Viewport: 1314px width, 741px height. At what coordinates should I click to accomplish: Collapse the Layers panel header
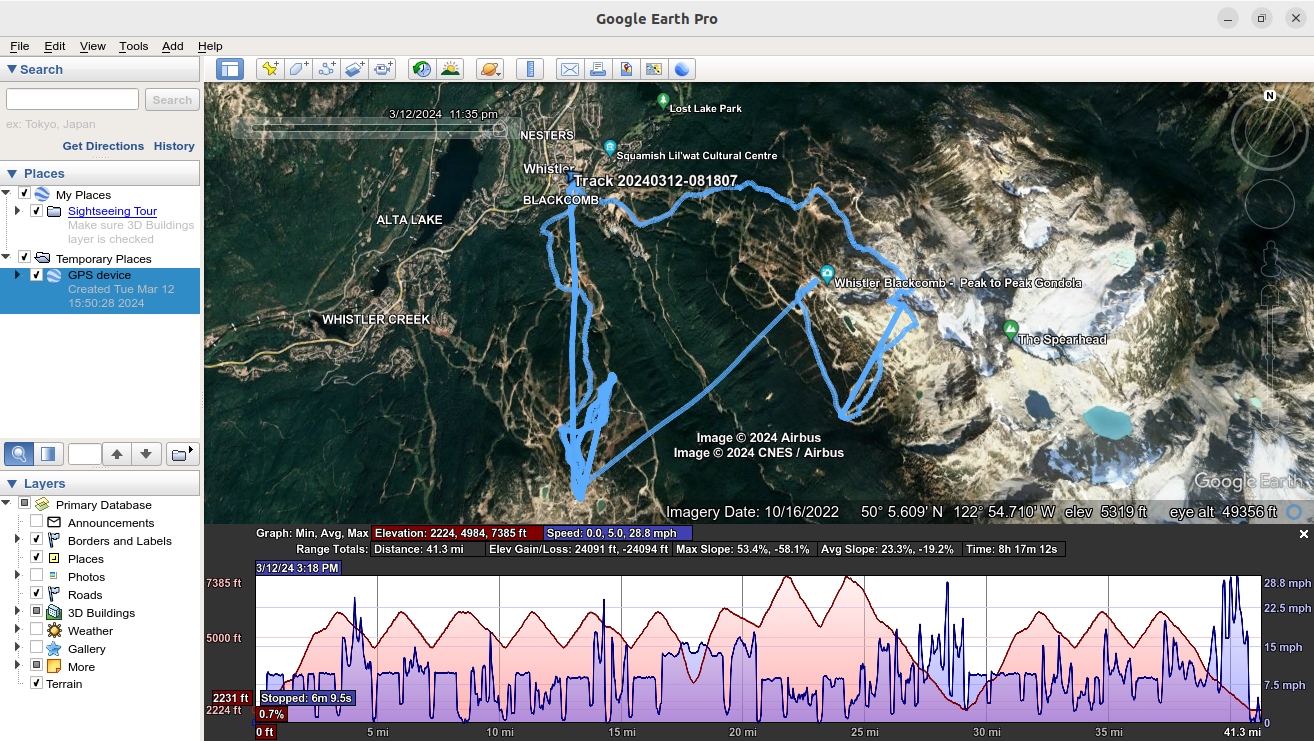100,483
